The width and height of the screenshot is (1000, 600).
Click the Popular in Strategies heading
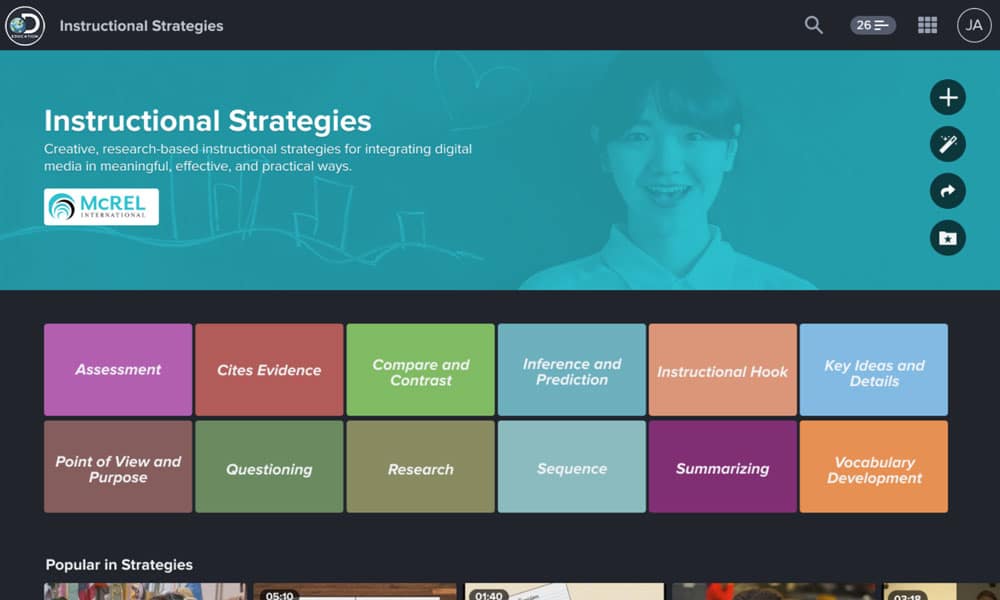118,564
